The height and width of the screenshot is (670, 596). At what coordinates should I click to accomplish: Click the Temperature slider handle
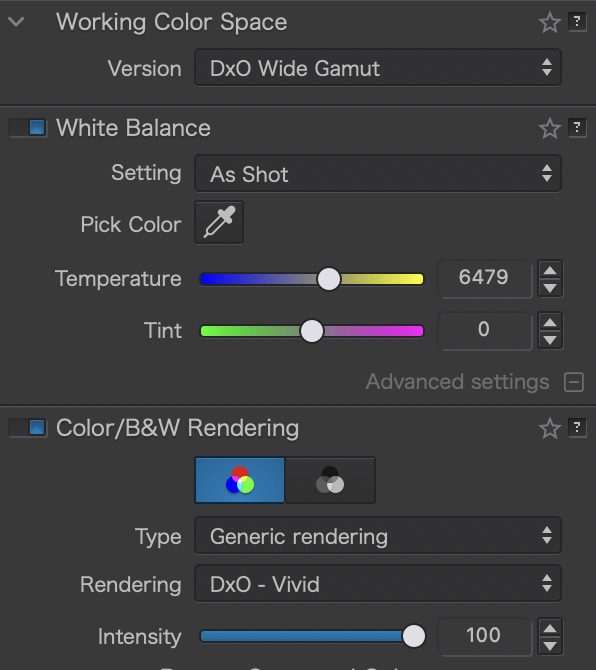click(x=329, y=279)
